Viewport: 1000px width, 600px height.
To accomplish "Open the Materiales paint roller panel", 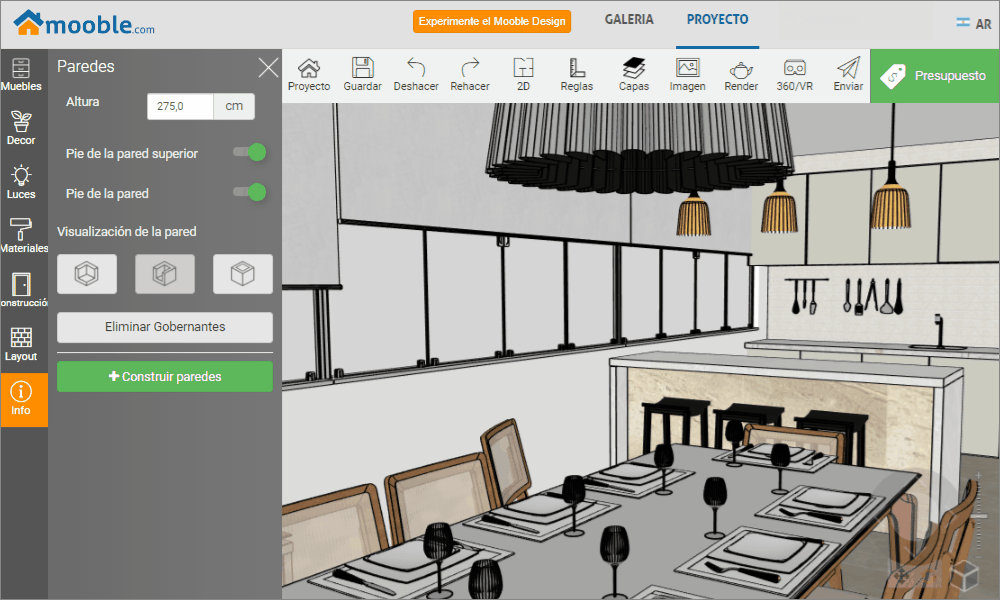I will (x=24, y=236).
